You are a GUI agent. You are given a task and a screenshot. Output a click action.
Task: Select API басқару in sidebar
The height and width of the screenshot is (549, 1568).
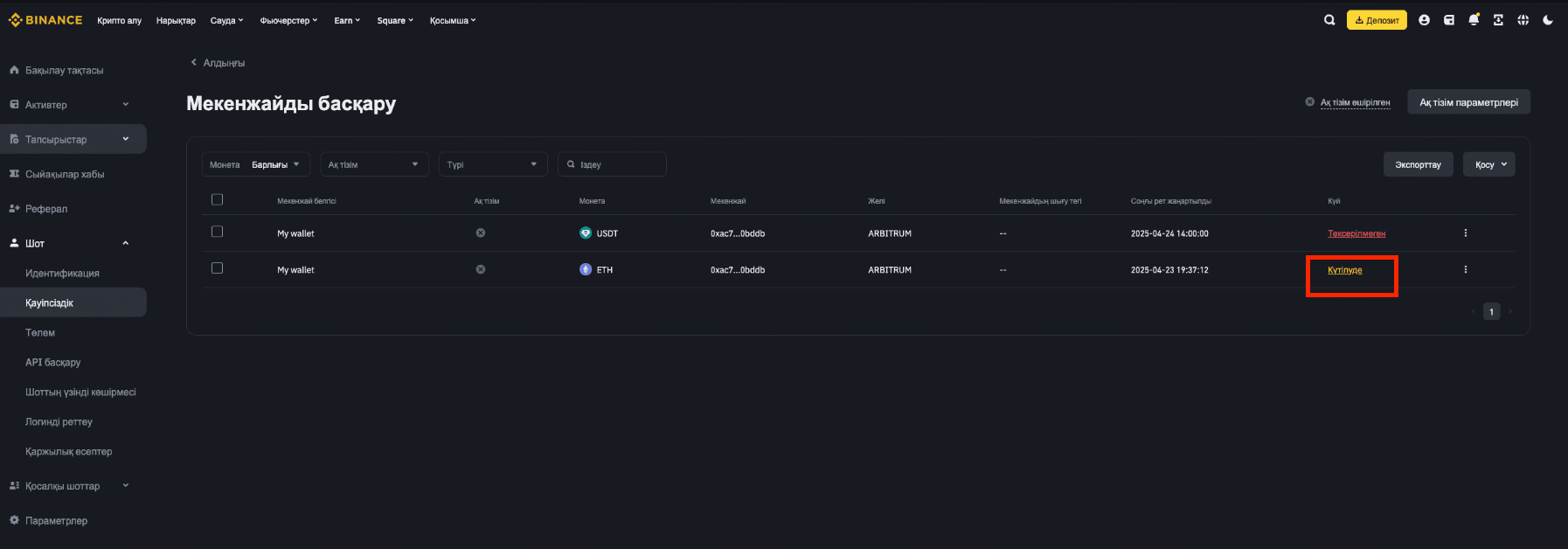click(52, 363)
